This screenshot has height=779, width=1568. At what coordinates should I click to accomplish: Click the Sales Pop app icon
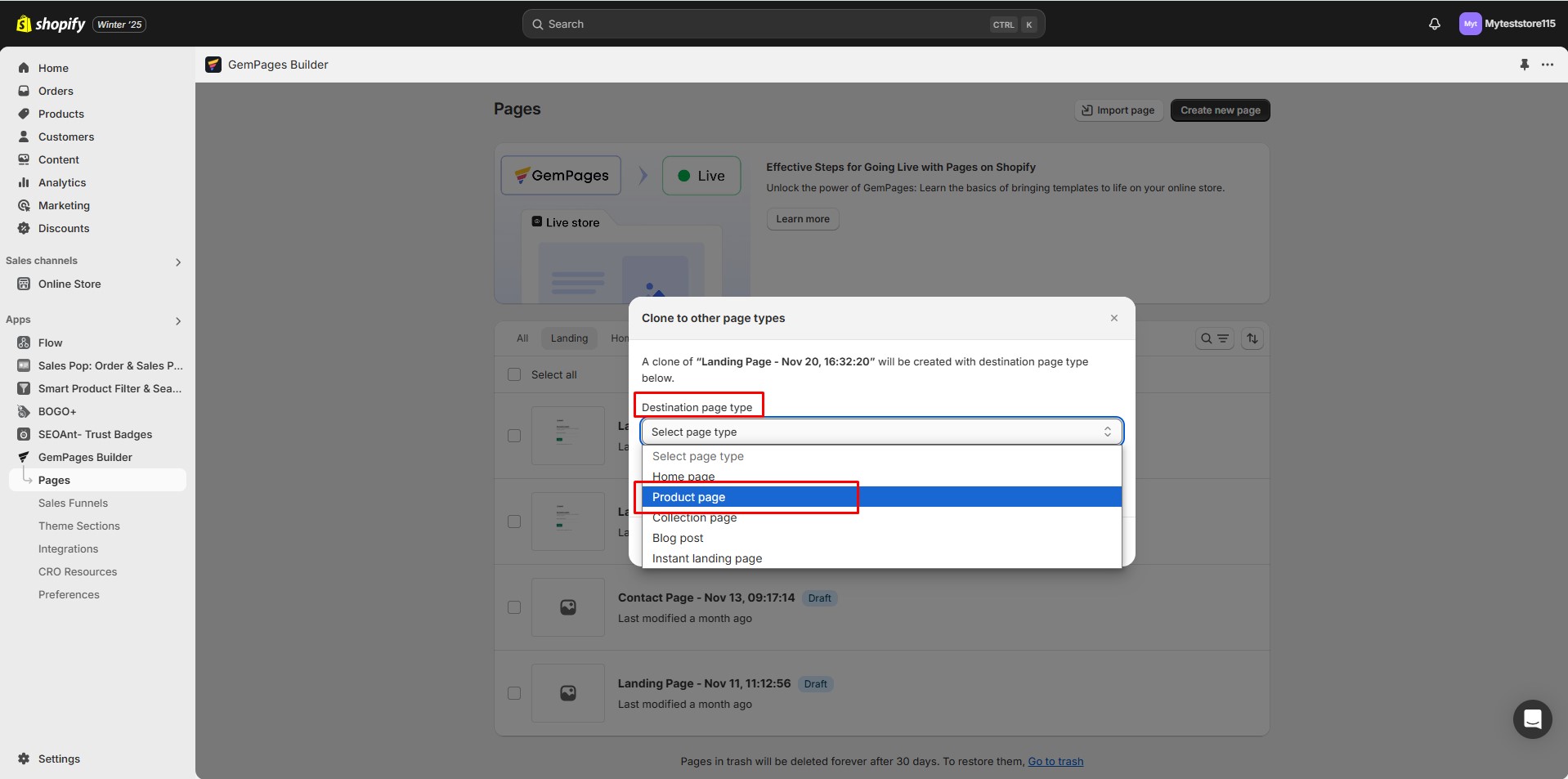tap(24, 365)
